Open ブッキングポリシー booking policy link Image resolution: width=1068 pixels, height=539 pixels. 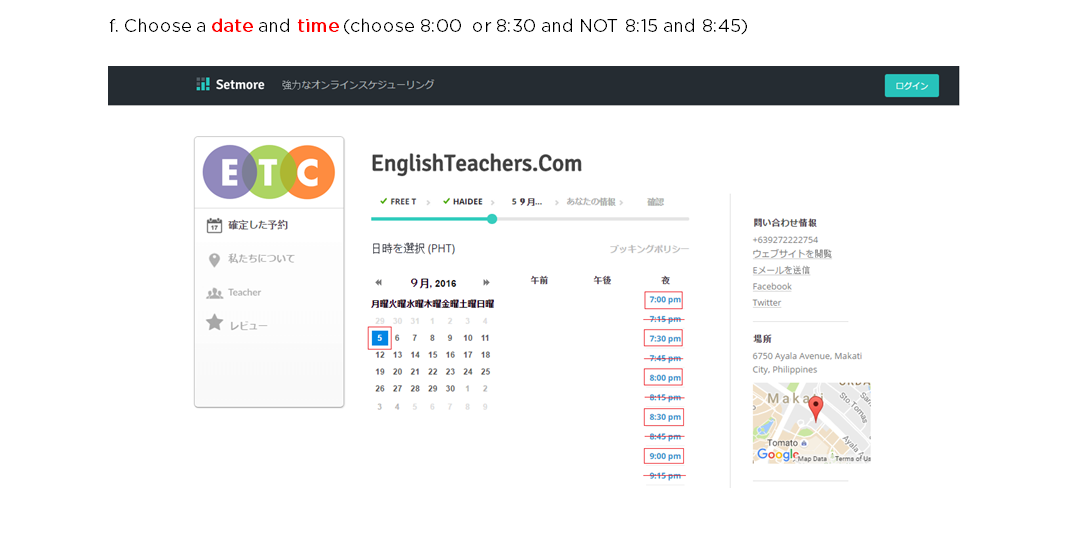[649, 249]
